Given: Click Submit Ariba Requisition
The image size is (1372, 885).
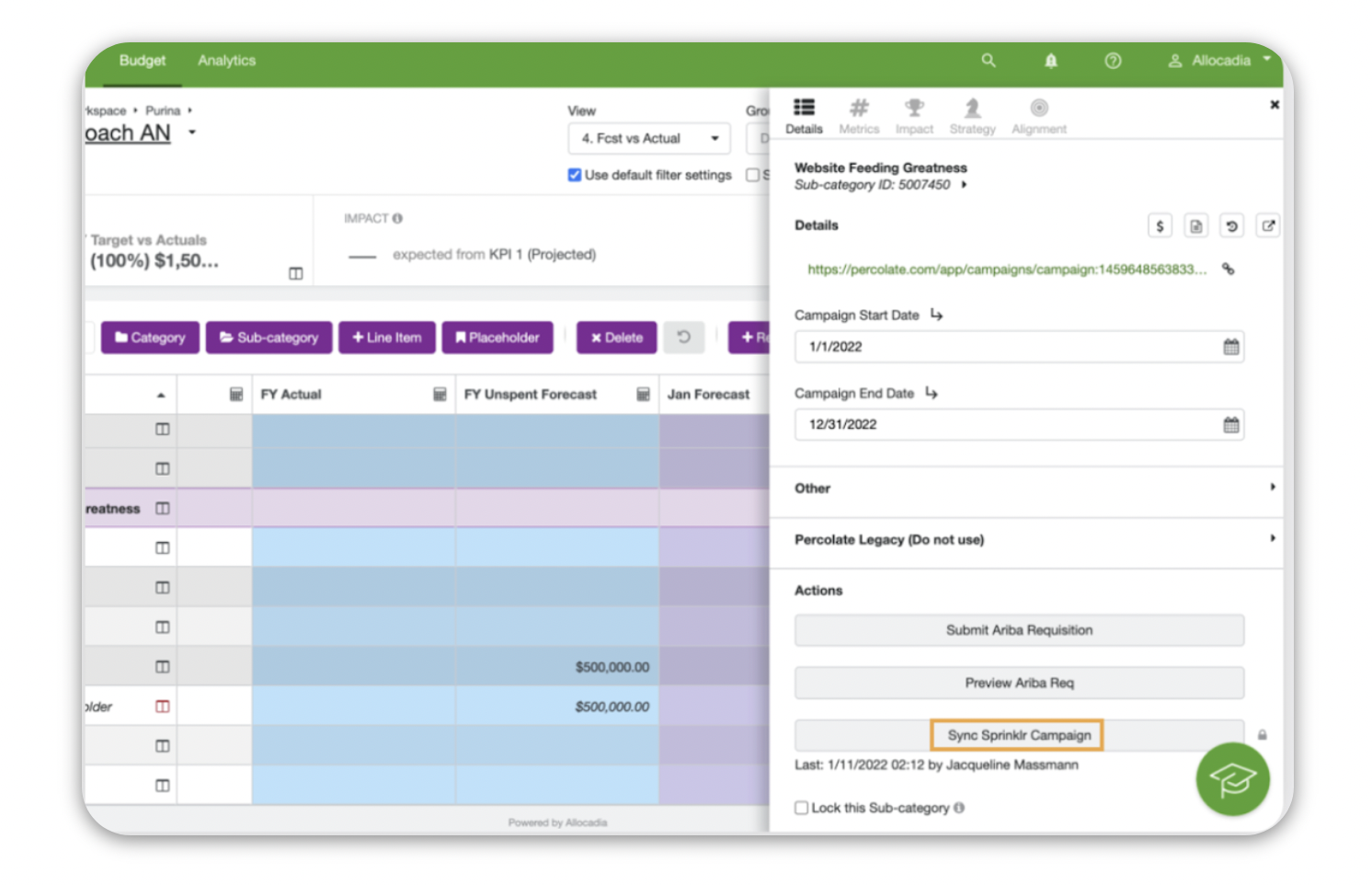Looking at the screenshot, I should point(1019,630).
